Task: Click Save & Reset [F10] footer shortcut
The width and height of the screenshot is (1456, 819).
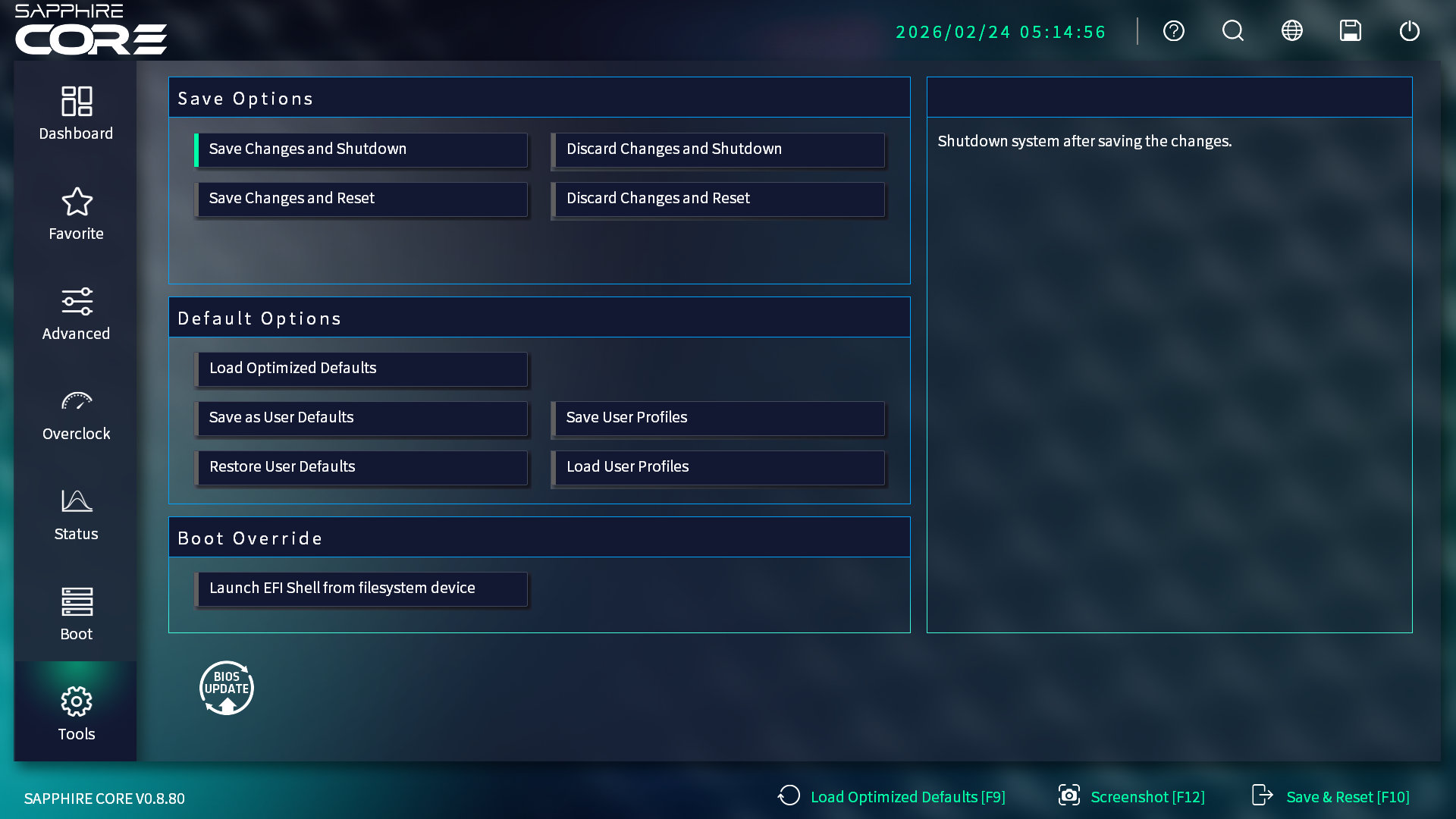Action: (1331, 796)
